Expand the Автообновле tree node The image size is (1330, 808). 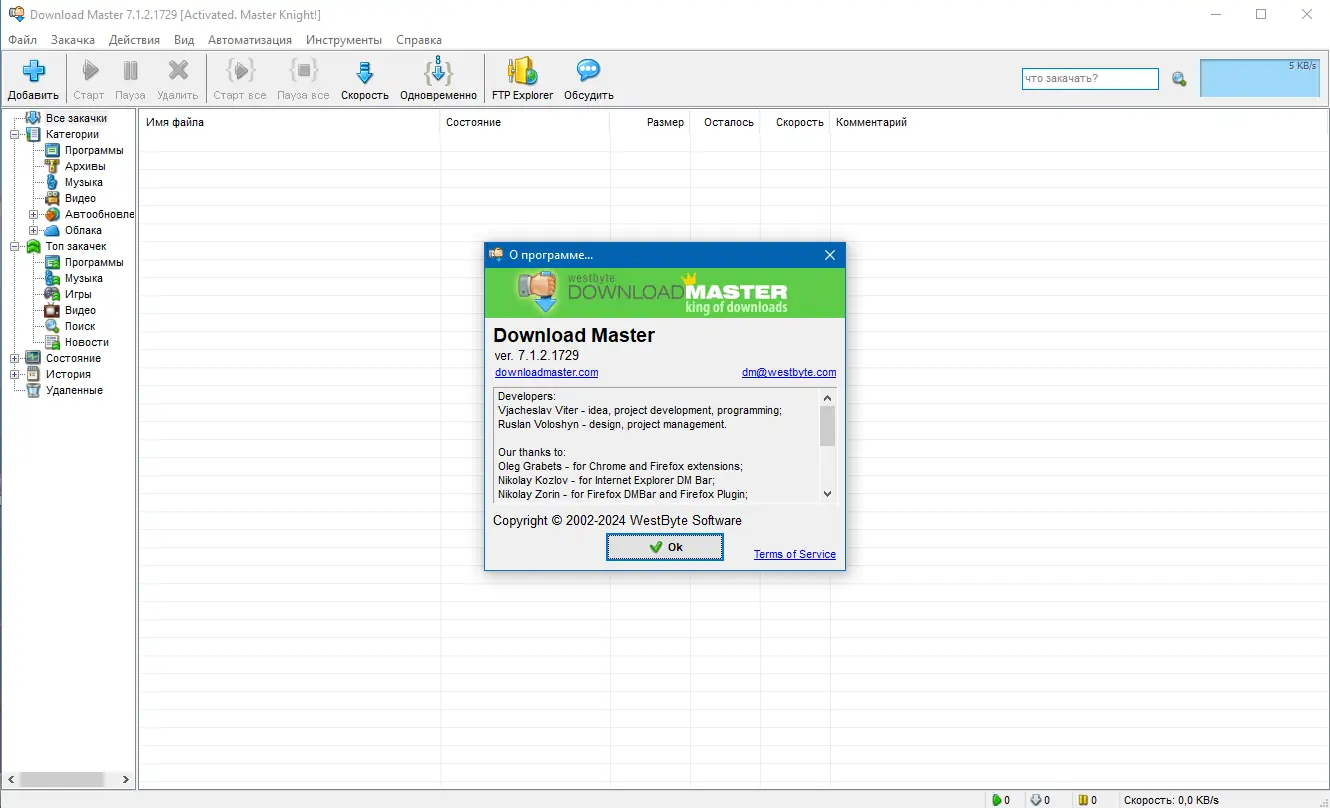click(x=34, y=214)
